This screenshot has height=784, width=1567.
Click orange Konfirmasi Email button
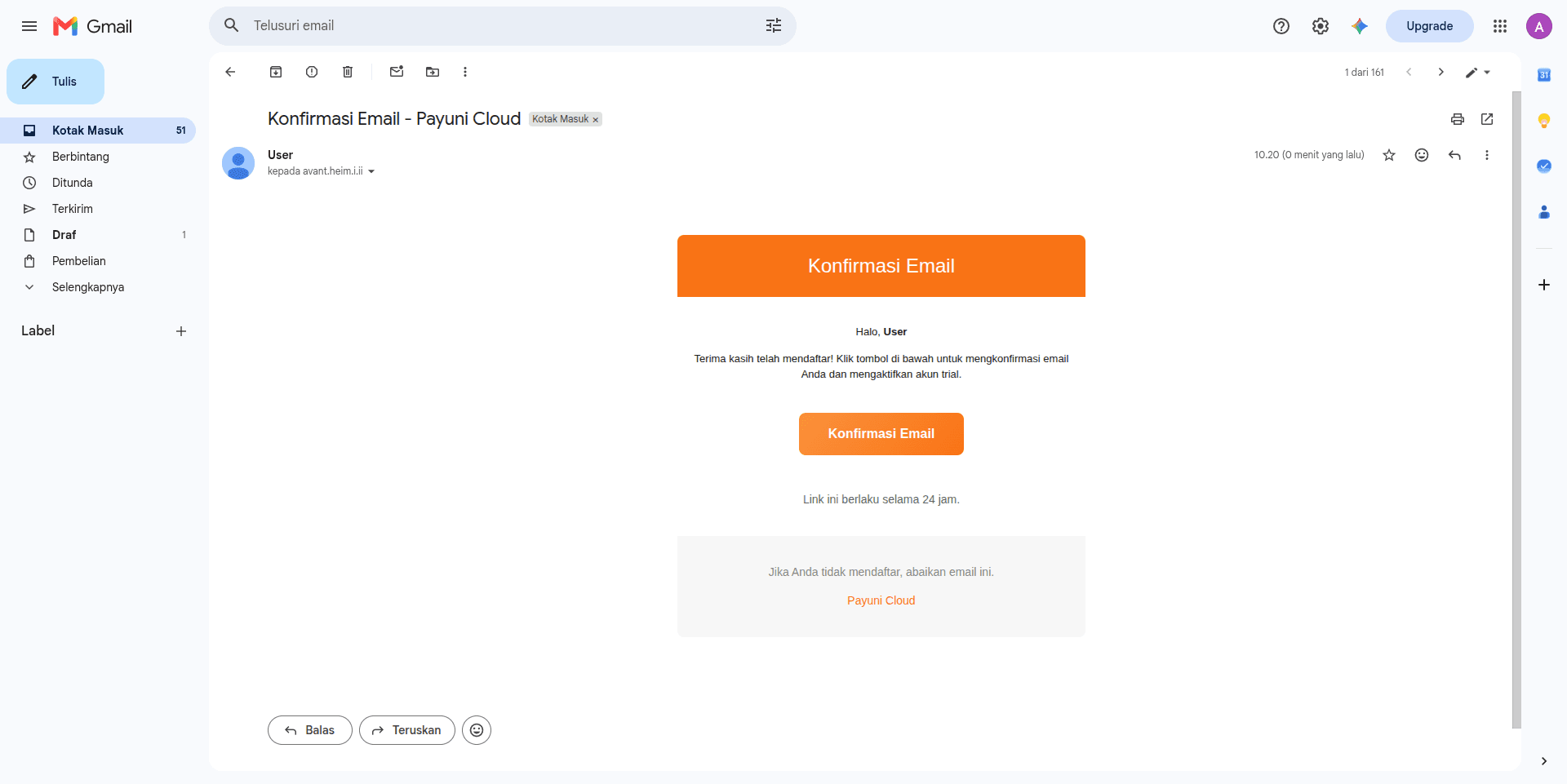(x=881, y=434)
